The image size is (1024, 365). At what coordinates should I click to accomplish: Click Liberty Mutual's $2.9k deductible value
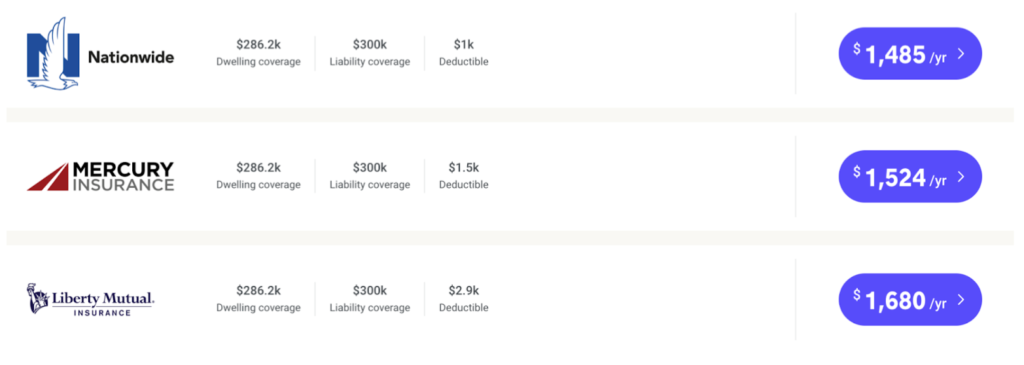pyautogui.click(x=464, y=290)
